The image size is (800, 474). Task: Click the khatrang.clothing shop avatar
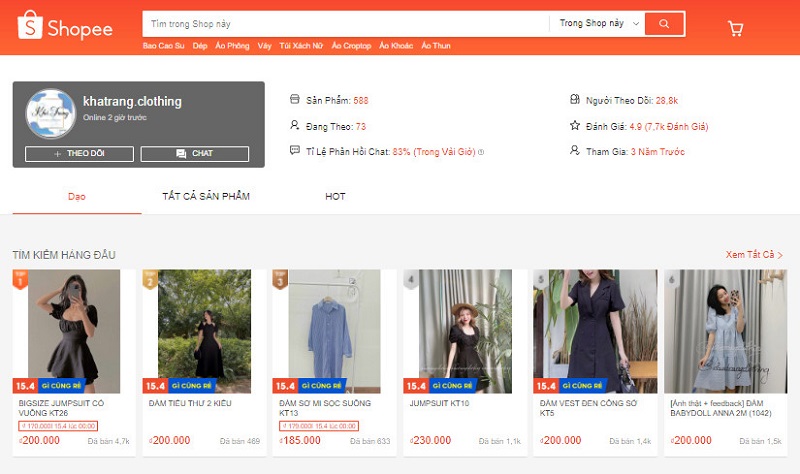pos(51,116)
